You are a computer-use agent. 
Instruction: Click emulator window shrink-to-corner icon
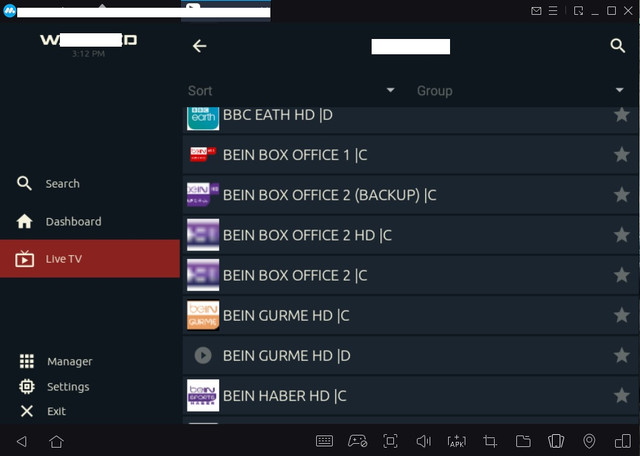pos(578,11)
